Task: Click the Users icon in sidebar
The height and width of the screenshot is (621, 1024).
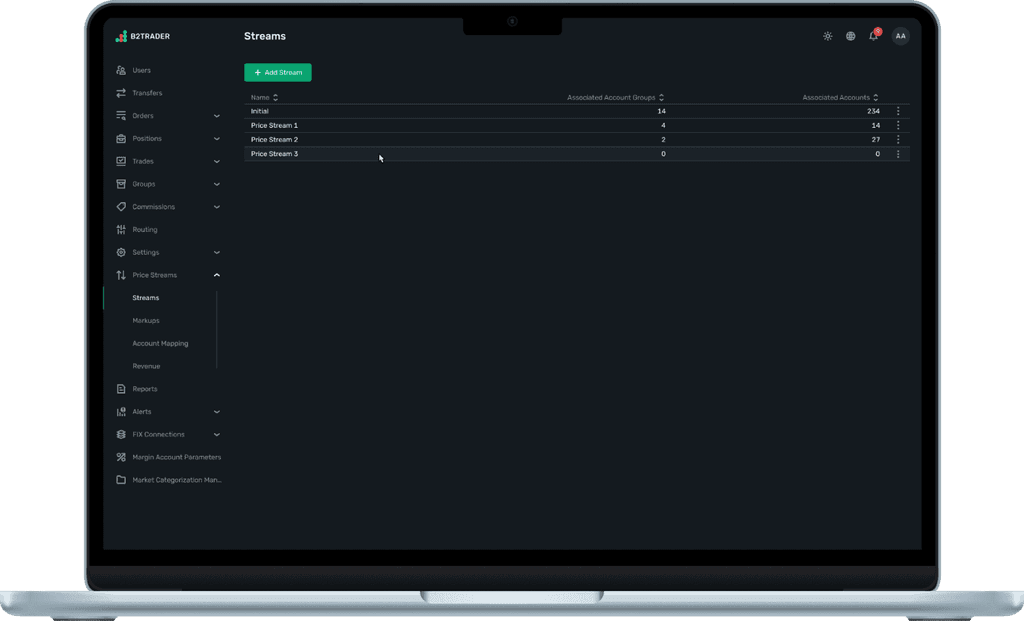Action: (121, 70)
